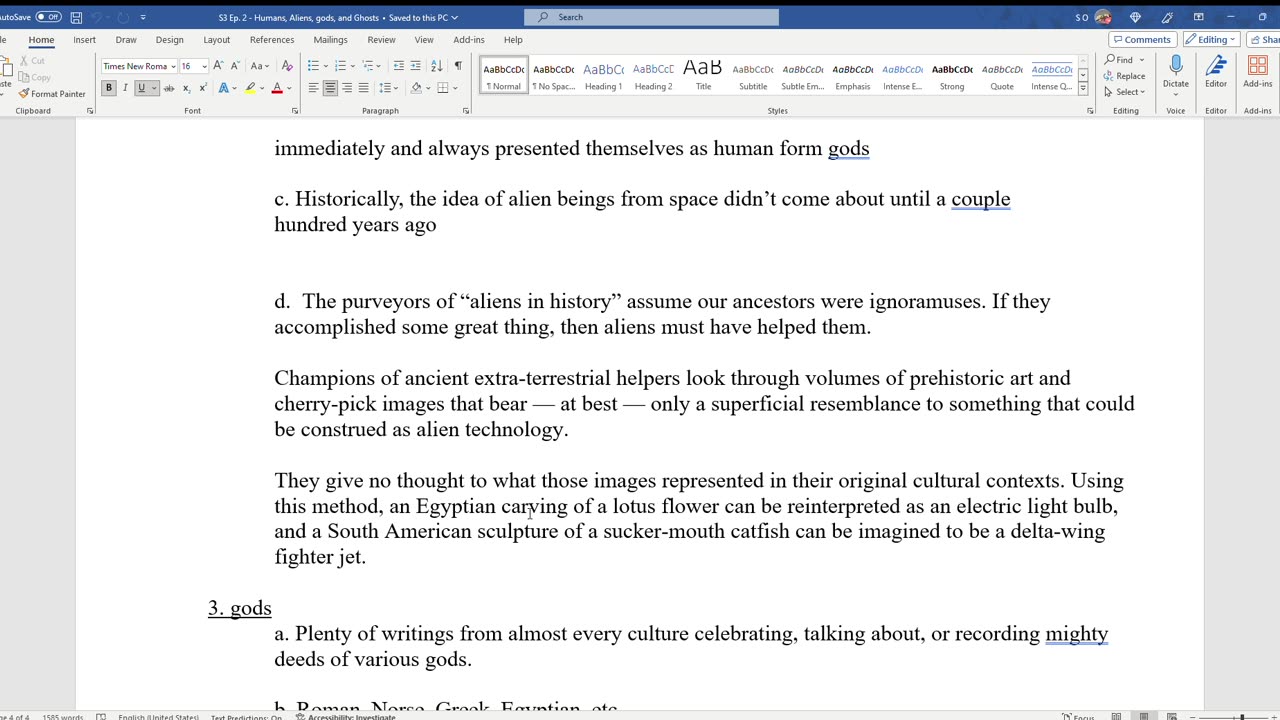Apply red Font Color
The height and width of the screenshot is (720, 1280).
click(x=277, y=88)
